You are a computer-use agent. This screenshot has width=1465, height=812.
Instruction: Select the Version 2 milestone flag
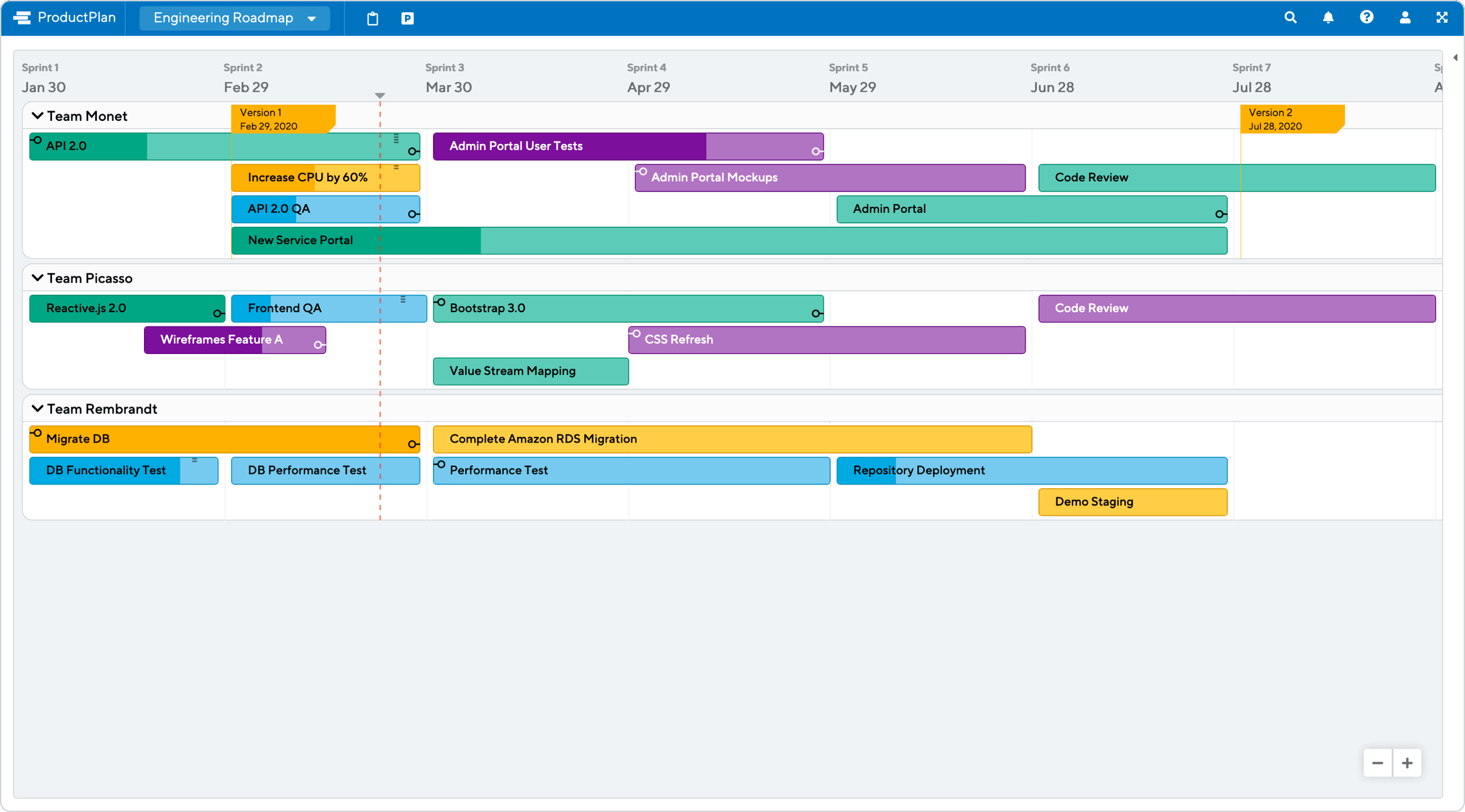coord(1292,119)
